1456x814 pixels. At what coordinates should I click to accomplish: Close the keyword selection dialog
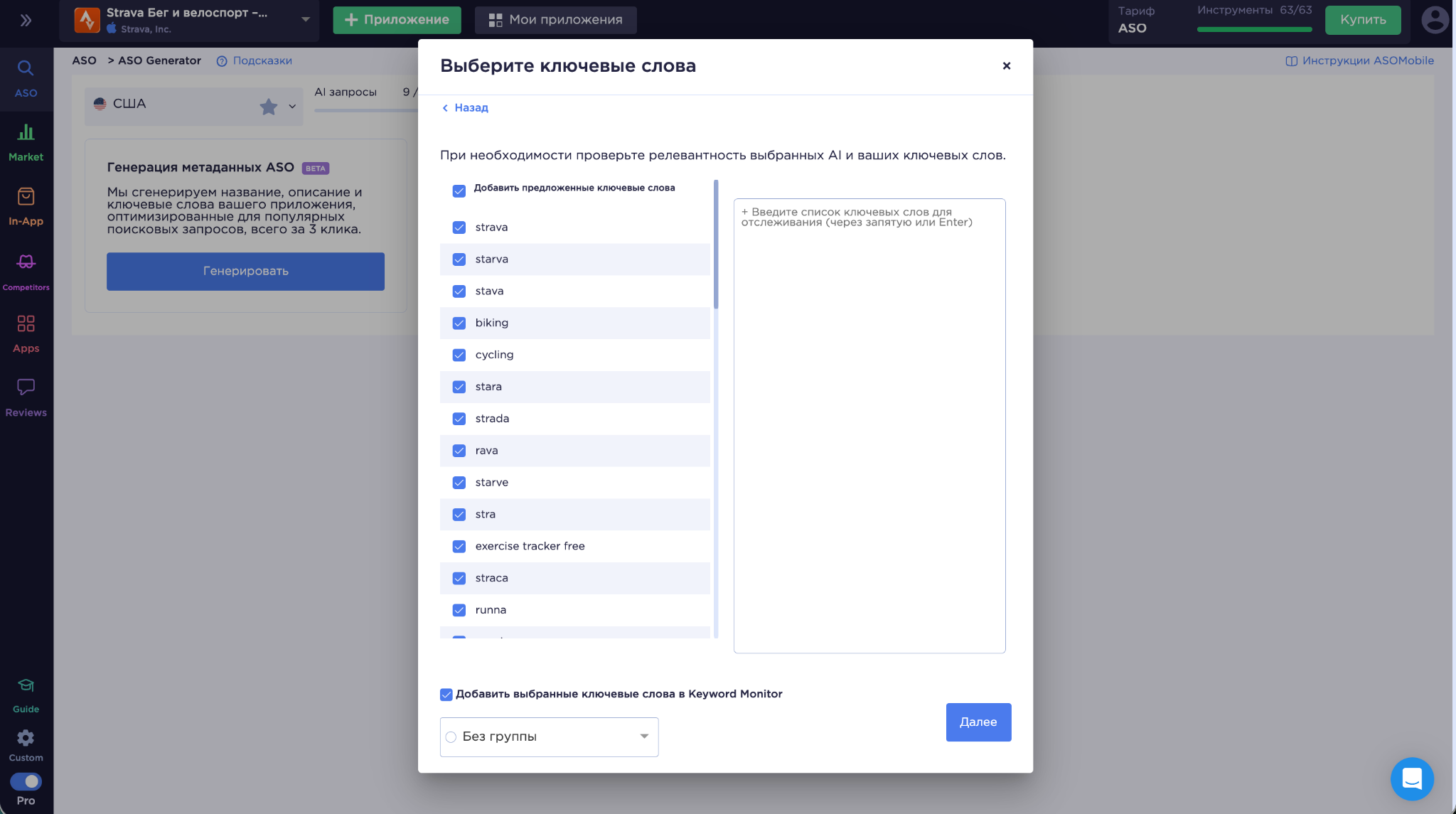[x=1007, y=65]
